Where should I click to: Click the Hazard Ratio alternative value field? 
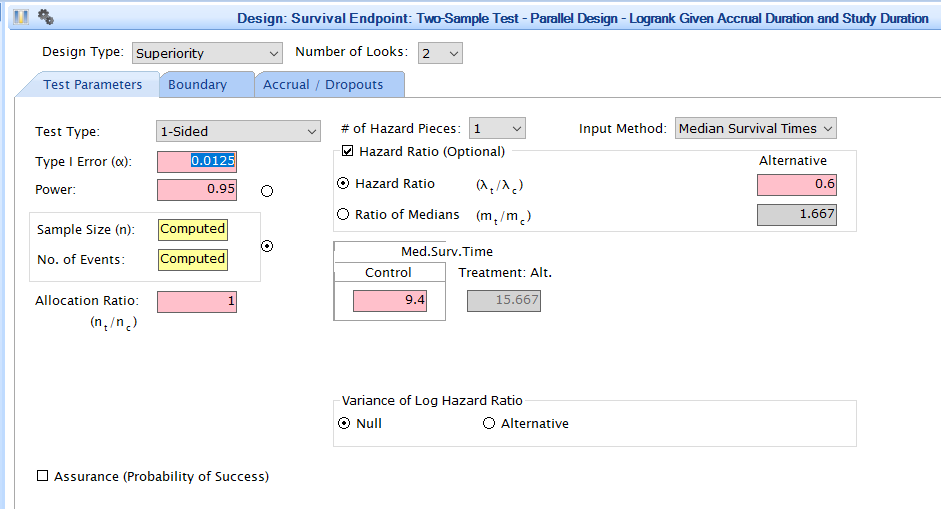(797, 184)
